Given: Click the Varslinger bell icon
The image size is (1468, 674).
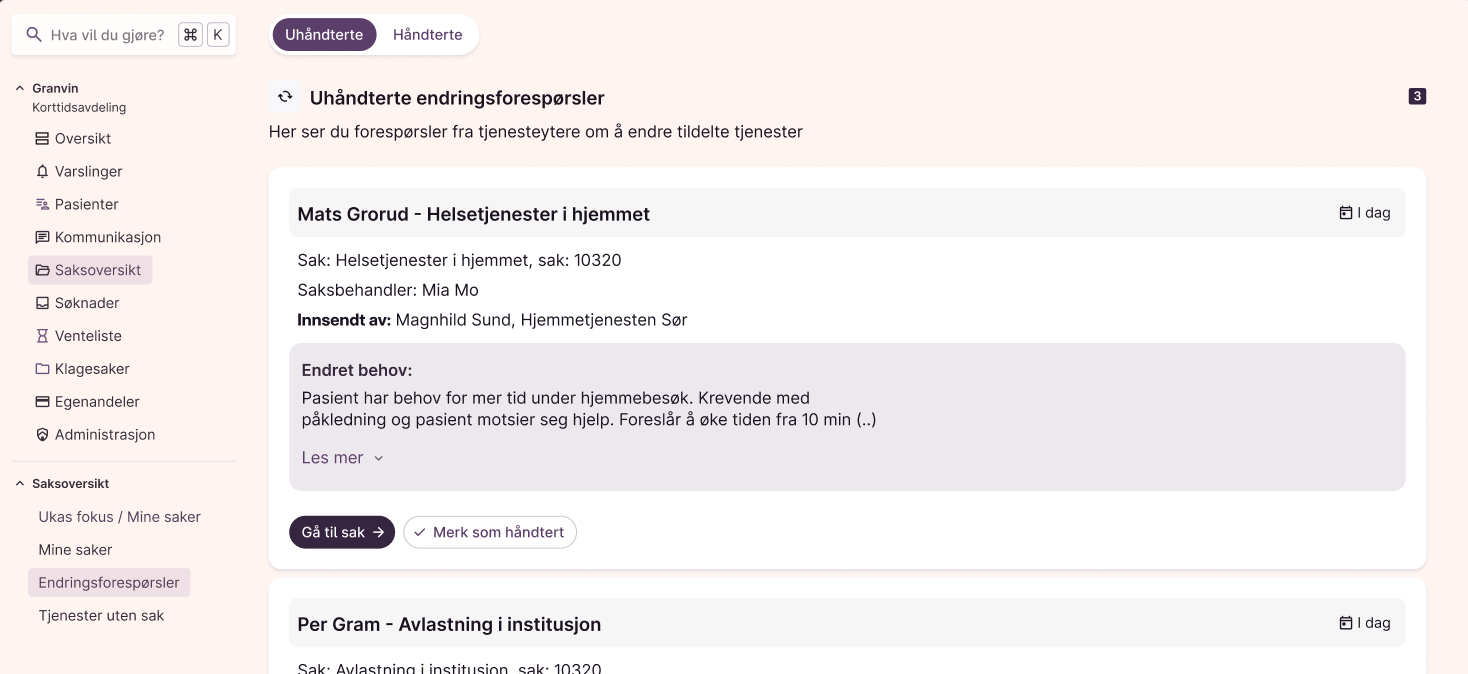Looking at the screenshot, I should point(42,172).
